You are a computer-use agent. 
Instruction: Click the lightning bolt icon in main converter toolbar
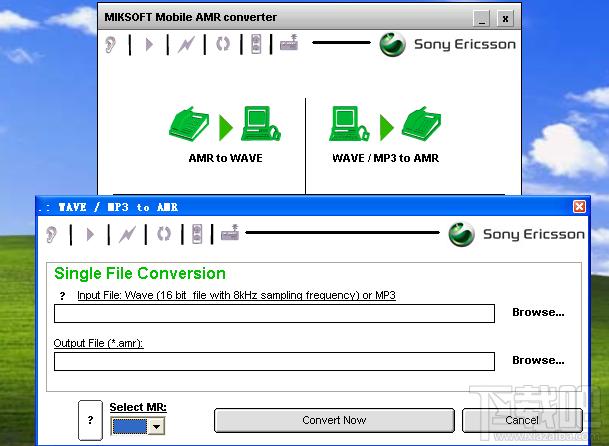coord(186,44)
